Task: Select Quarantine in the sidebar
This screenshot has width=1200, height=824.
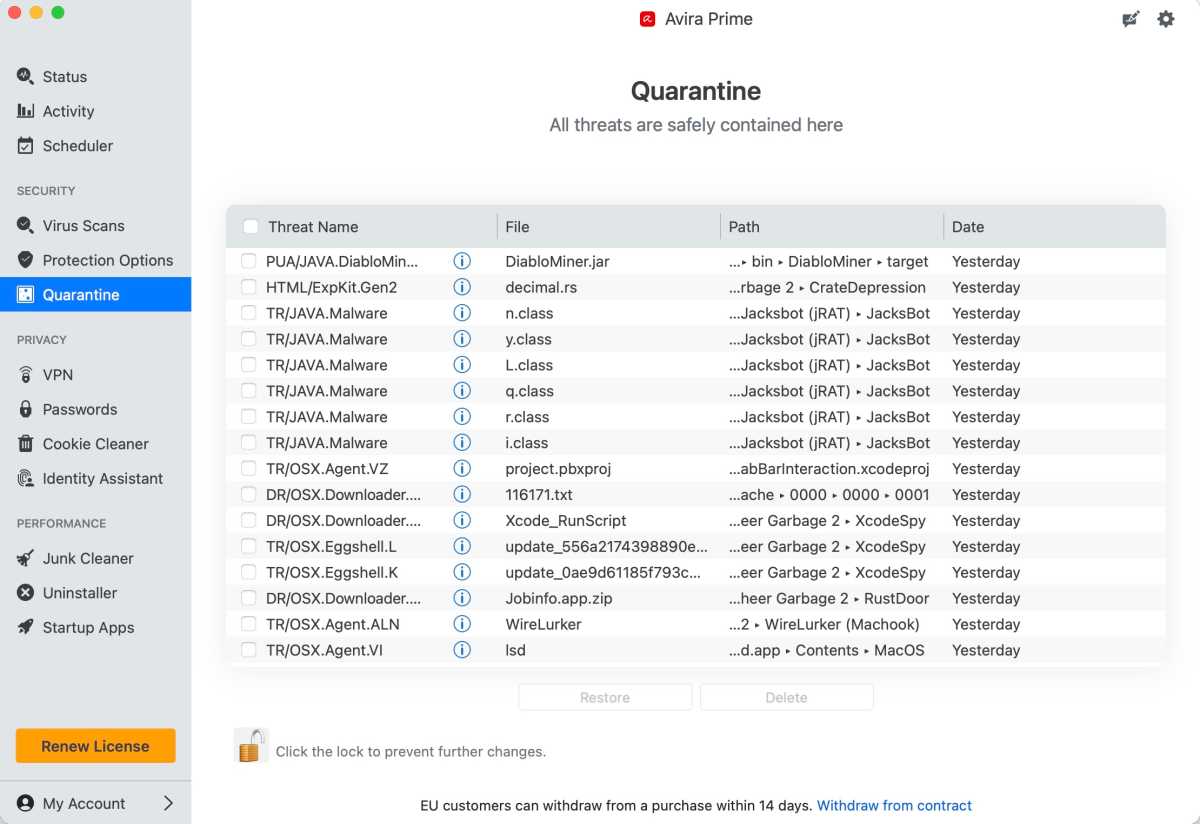Action: click(x=95, y=295)
